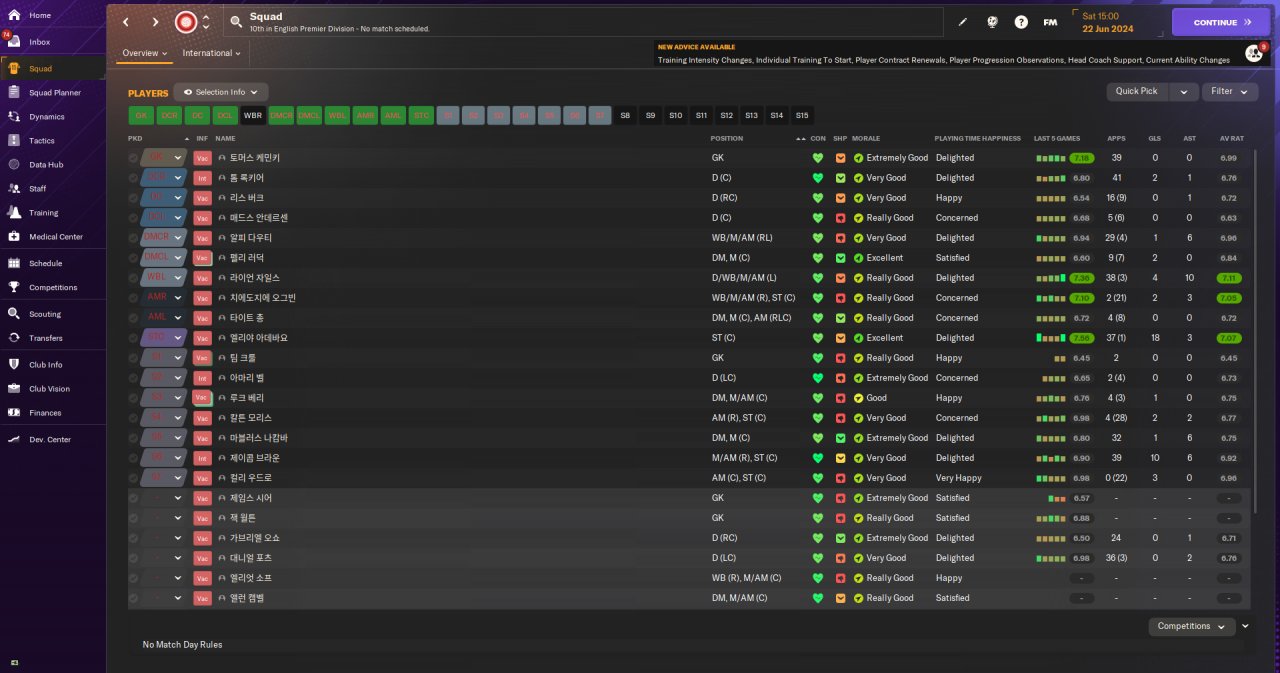Open the Club Vision icon
The width and height of the screenshot is (1280, 673).
(x=14, y=388)
